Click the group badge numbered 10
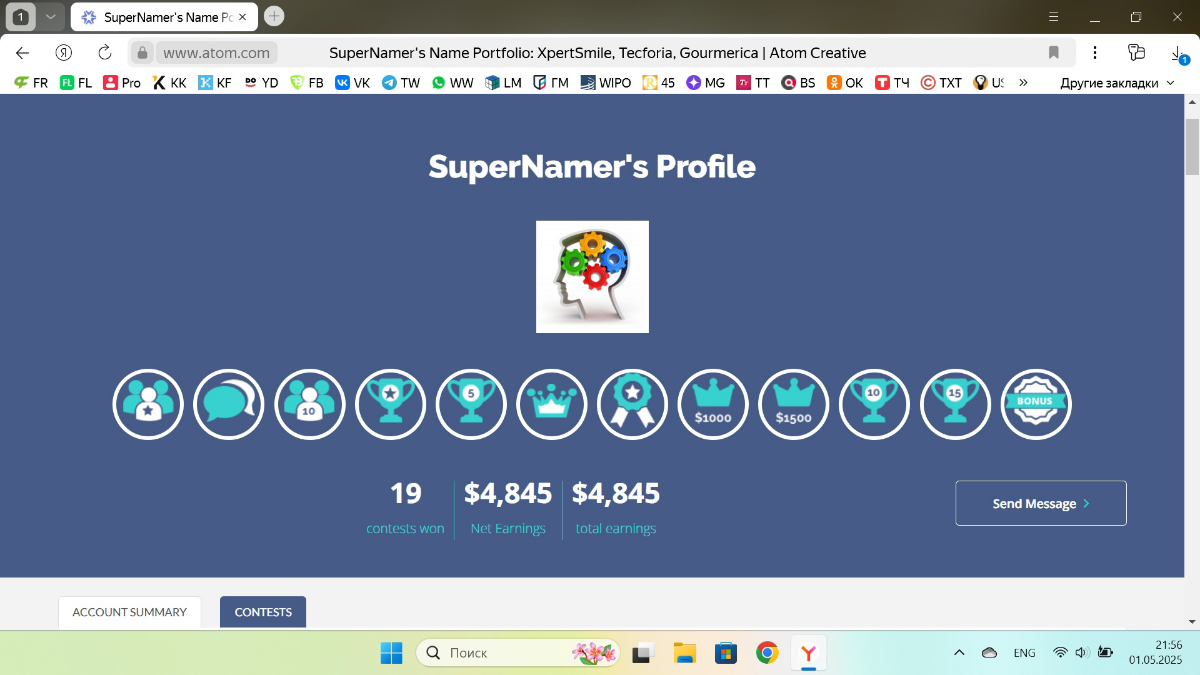The image size is (1200, 675). click(x=310, y=404)
